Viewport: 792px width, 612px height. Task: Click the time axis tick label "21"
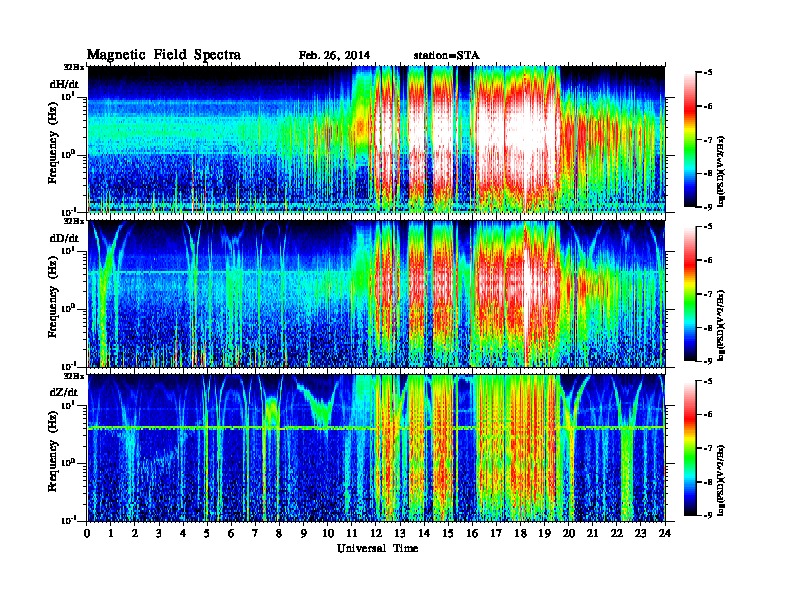592,533
